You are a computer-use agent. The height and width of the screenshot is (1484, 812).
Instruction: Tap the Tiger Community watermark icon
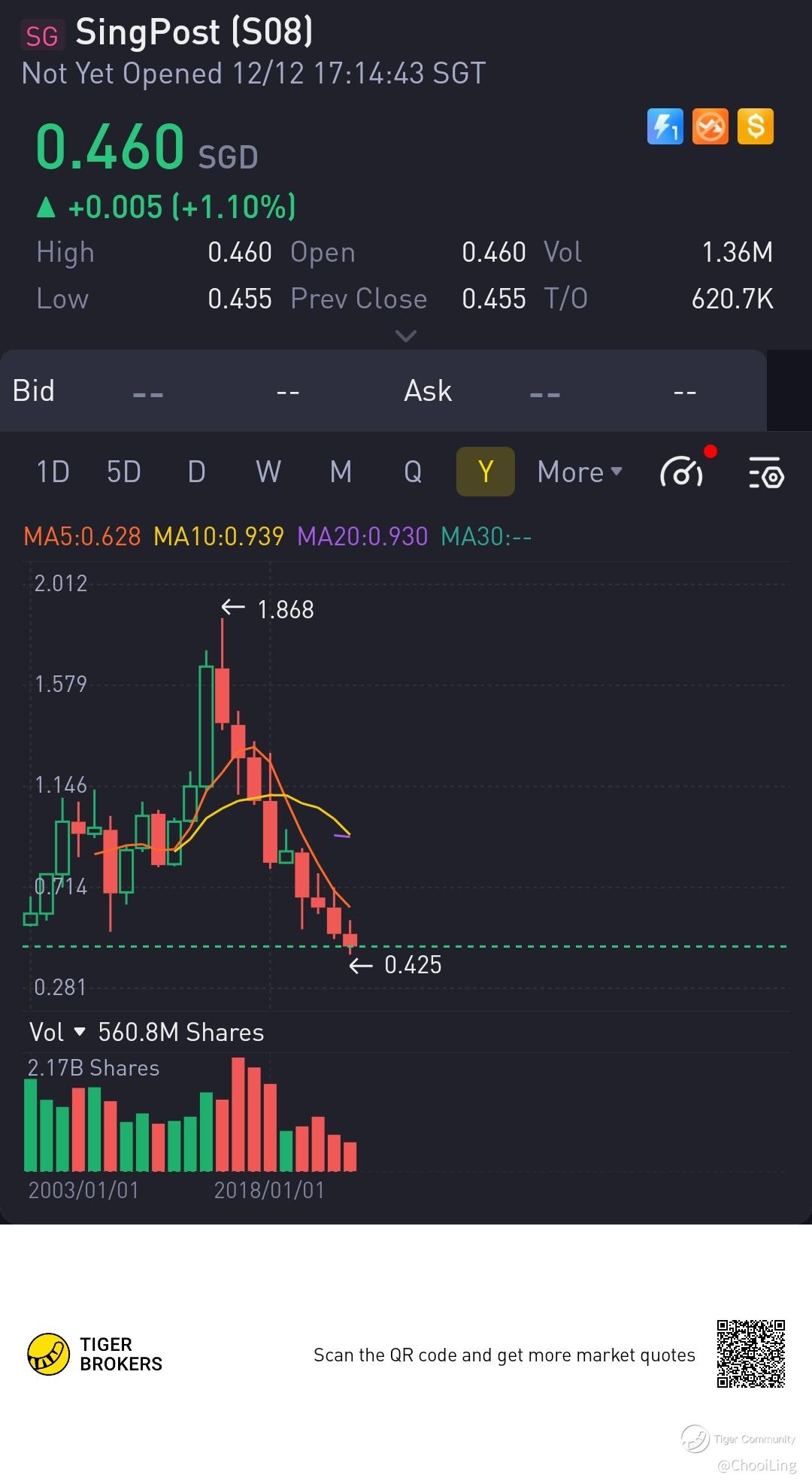click(695, 1438)
